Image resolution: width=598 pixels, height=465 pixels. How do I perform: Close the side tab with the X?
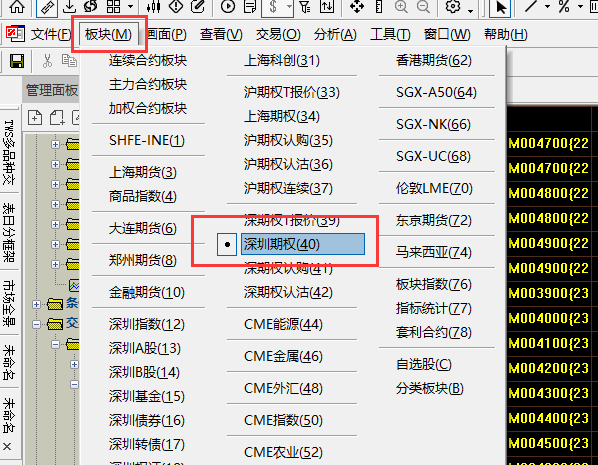(7, 446)
